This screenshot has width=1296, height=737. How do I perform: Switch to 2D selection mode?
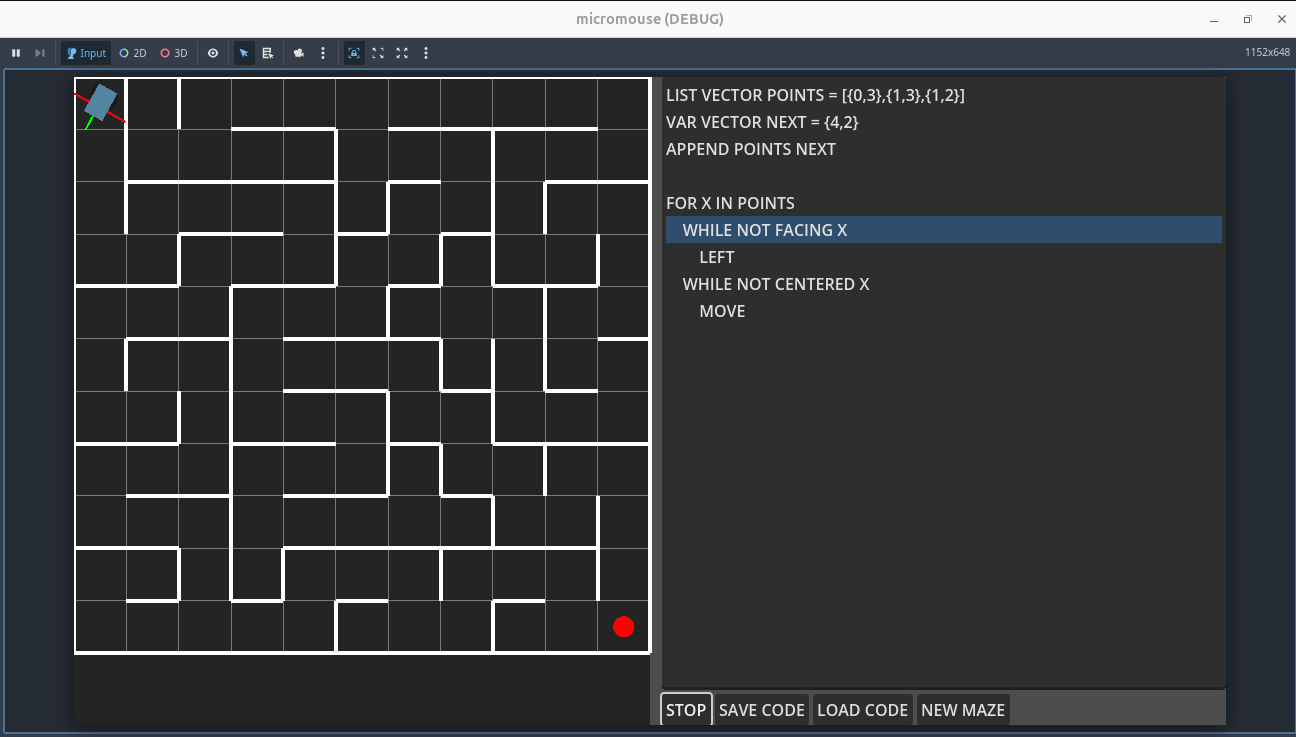pos(133,53)
